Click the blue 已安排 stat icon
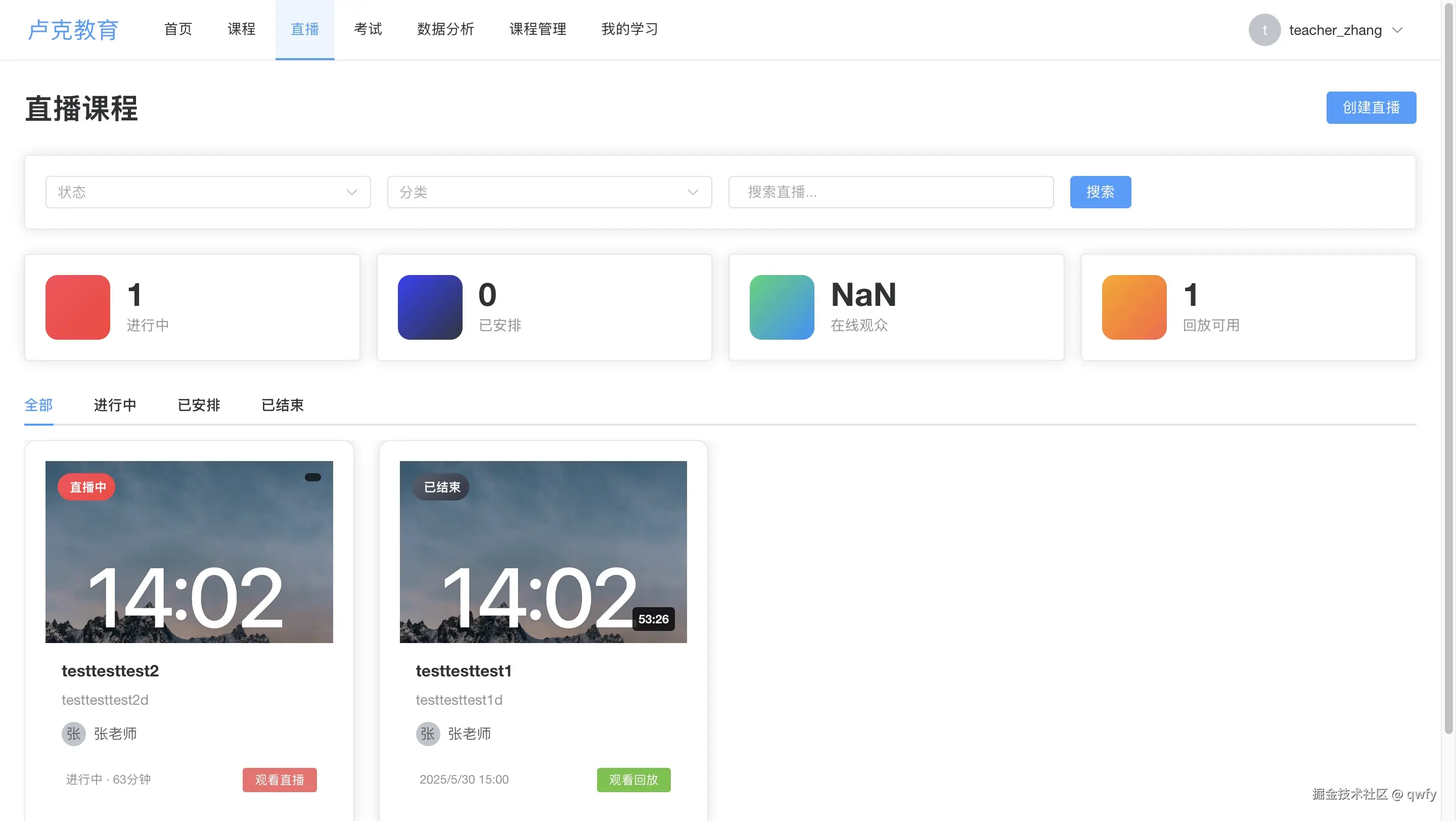Viewport: 1456px width, 821px height. click(430, 307)
